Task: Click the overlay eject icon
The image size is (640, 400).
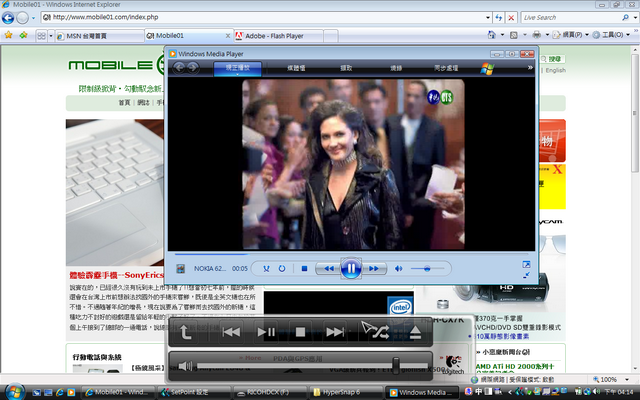Action: tap(415, 333)
